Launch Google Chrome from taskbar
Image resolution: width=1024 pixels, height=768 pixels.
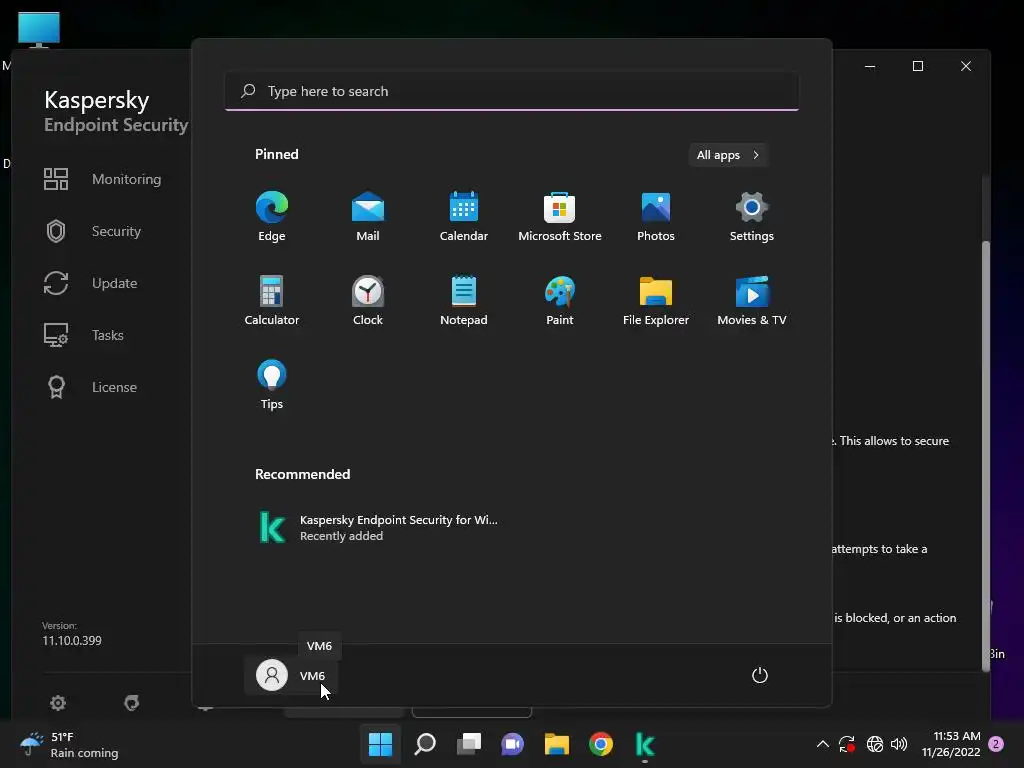click(x=601, y=744)
